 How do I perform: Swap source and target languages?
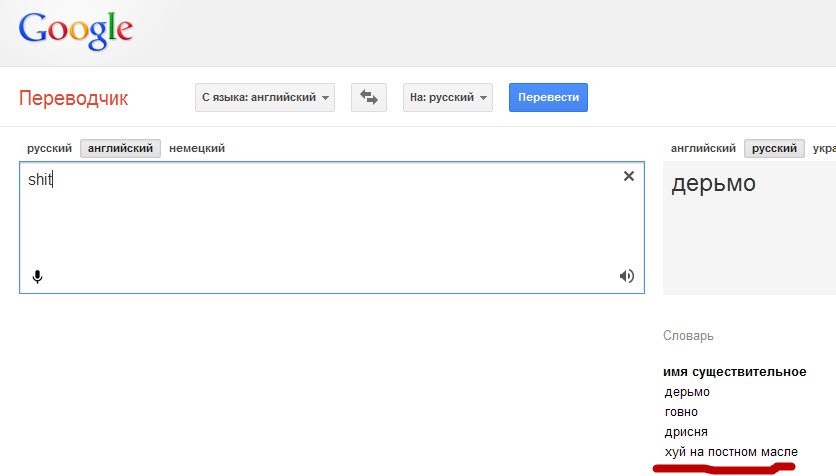[368, 98]
